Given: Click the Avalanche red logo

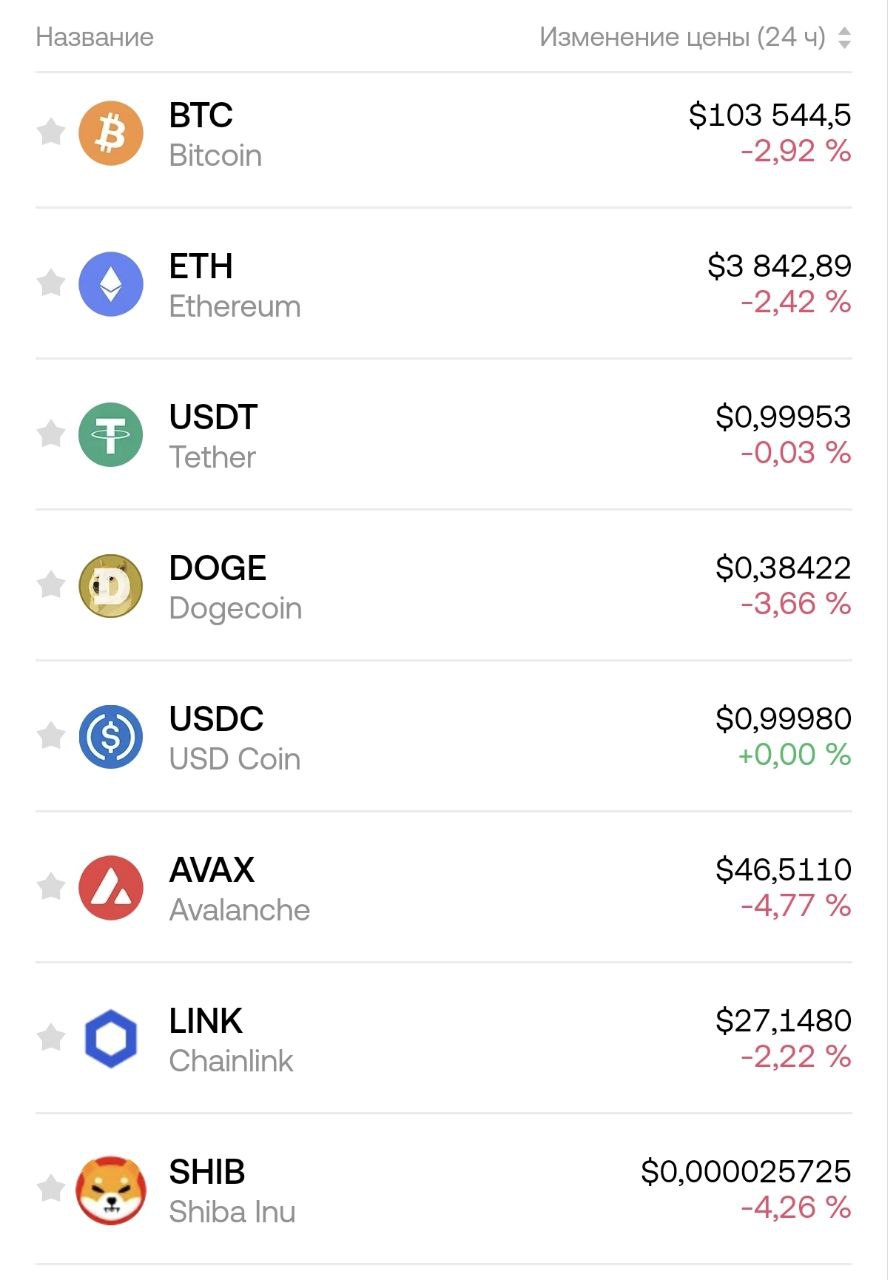Looking at the screenshot, I should (111, 888).
